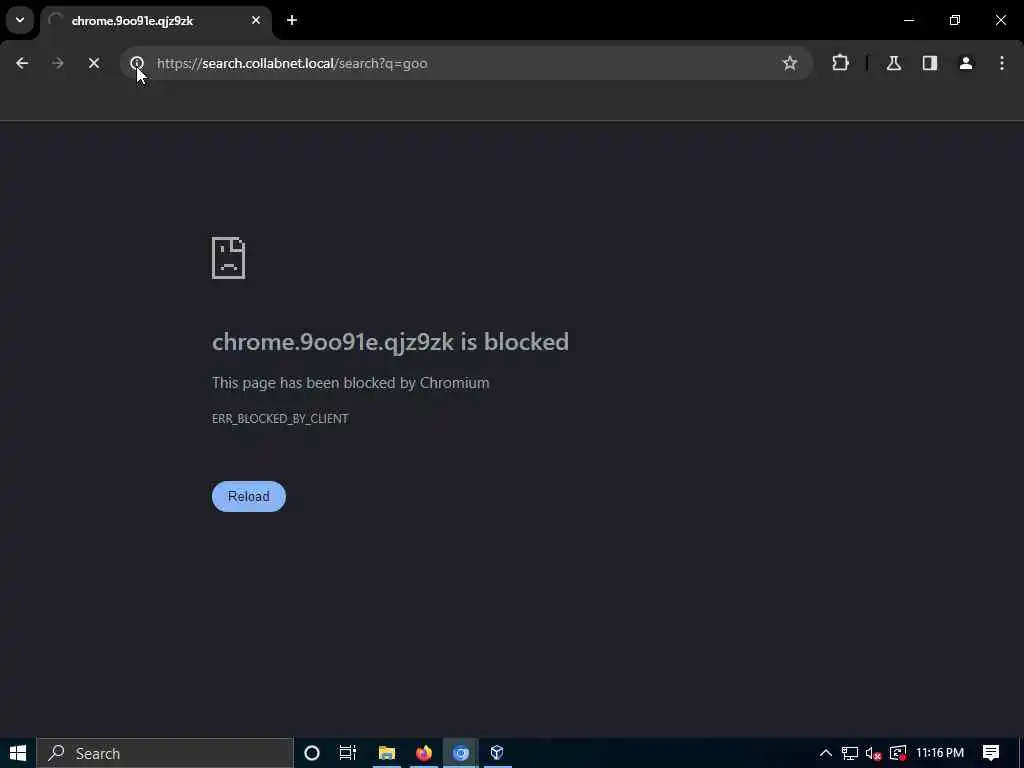Launch Firefox from the taskbar
This screenshot has height=768, width=1024.
(424, 753)
